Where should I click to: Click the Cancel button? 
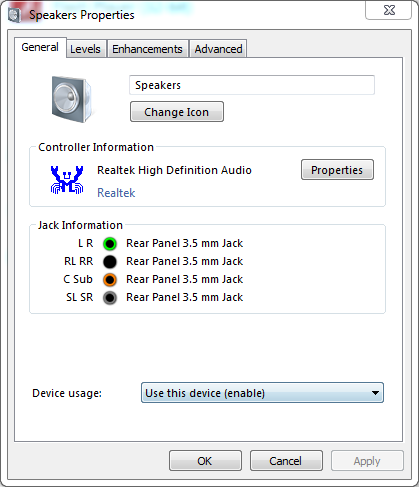coord(286,461)
